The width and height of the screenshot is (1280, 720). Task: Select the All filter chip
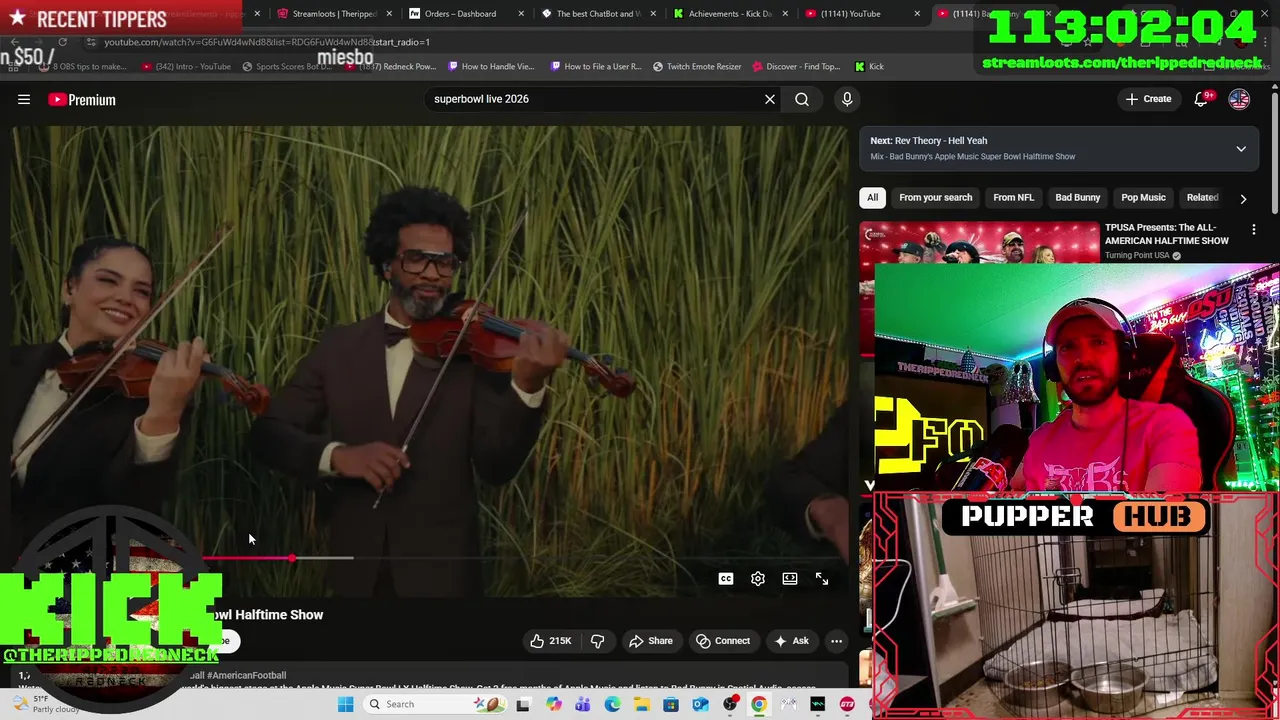[x=872, y=198]
